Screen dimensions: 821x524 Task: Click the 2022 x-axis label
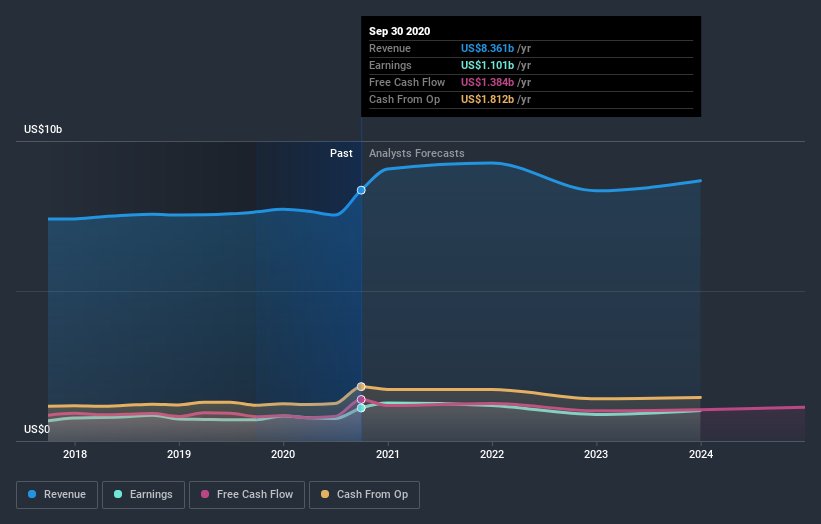pyautogui.click(x=492, y=454)
